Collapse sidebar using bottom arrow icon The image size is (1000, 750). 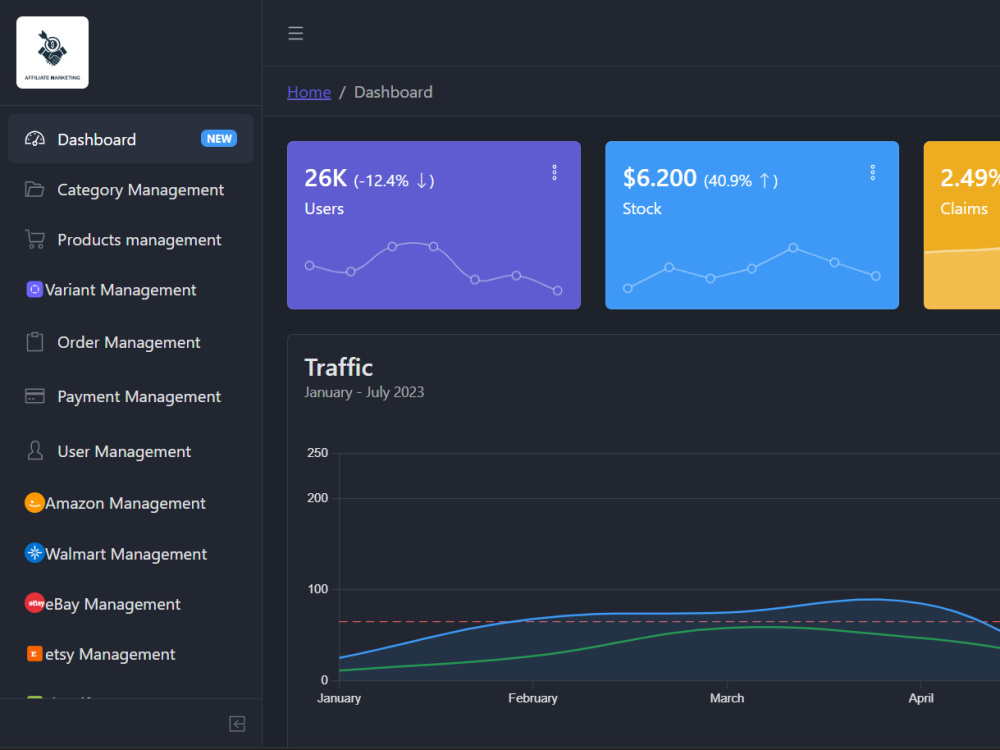pos(237,724)
